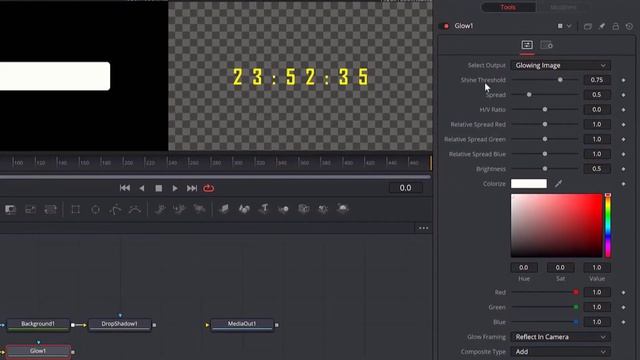Switch to Tools tab in inspector
The height and width of the screenshot is (360, 640).
(x=508, y=7)
